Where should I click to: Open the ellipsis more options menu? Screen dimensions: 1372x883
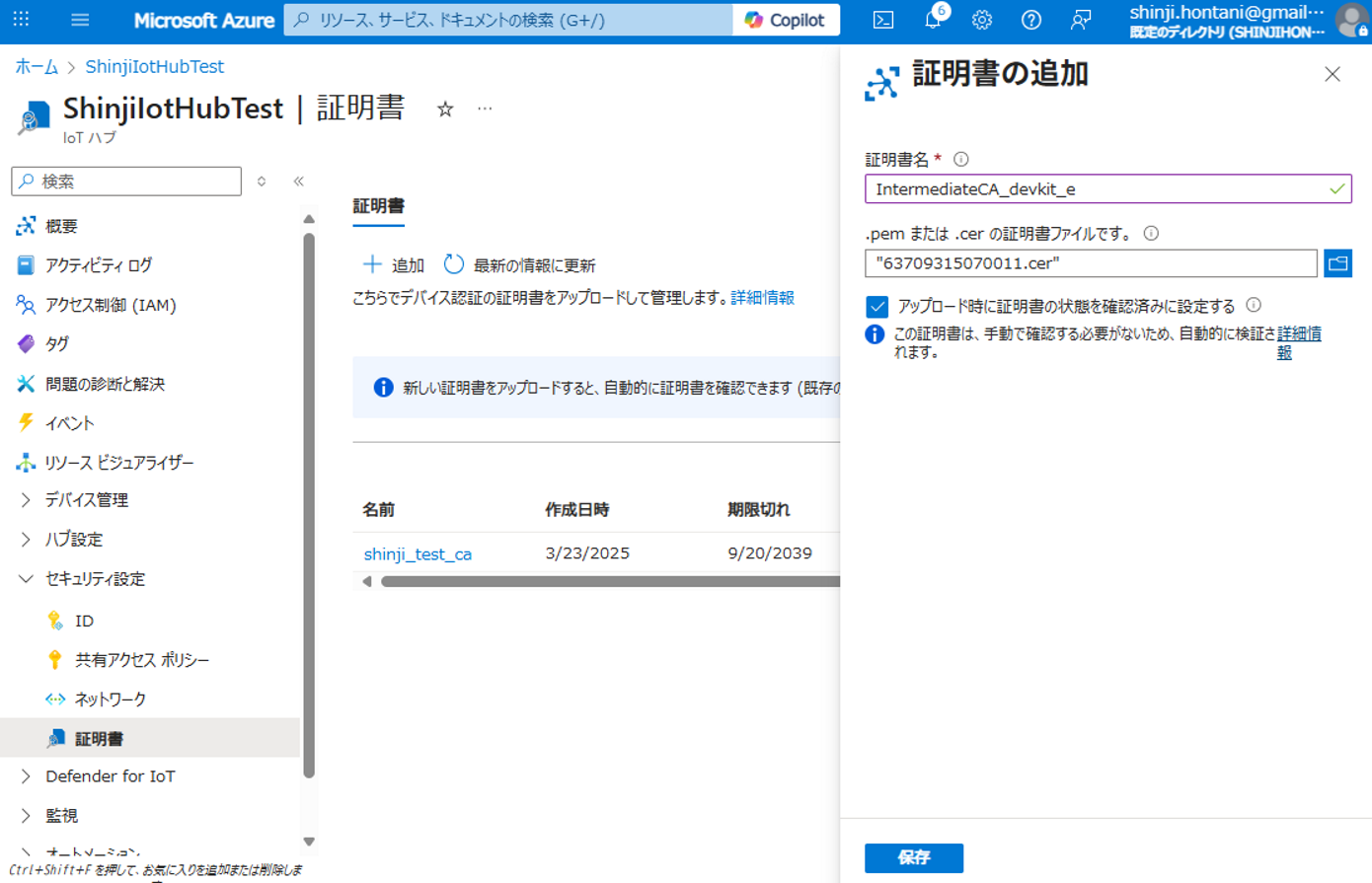click(x=485, y=110)
